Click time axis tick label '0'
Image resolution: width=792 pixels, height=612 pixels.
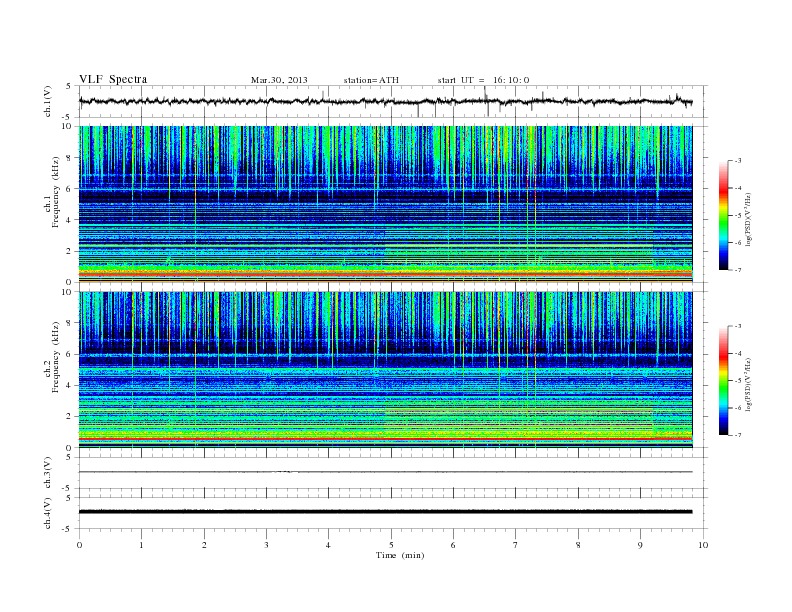[x=79, y=545]
